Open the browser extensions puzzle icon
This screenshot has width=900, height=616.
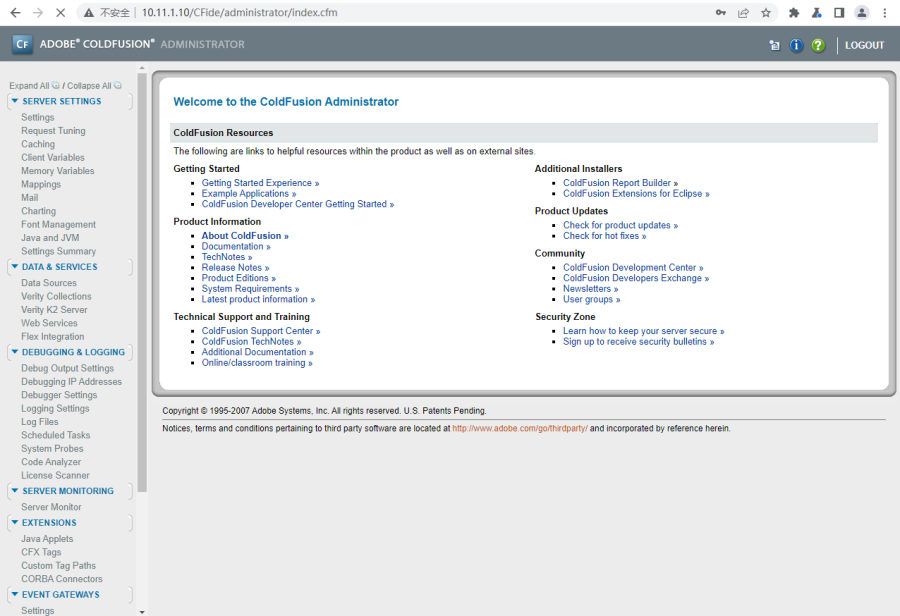(x=794, y=13)
